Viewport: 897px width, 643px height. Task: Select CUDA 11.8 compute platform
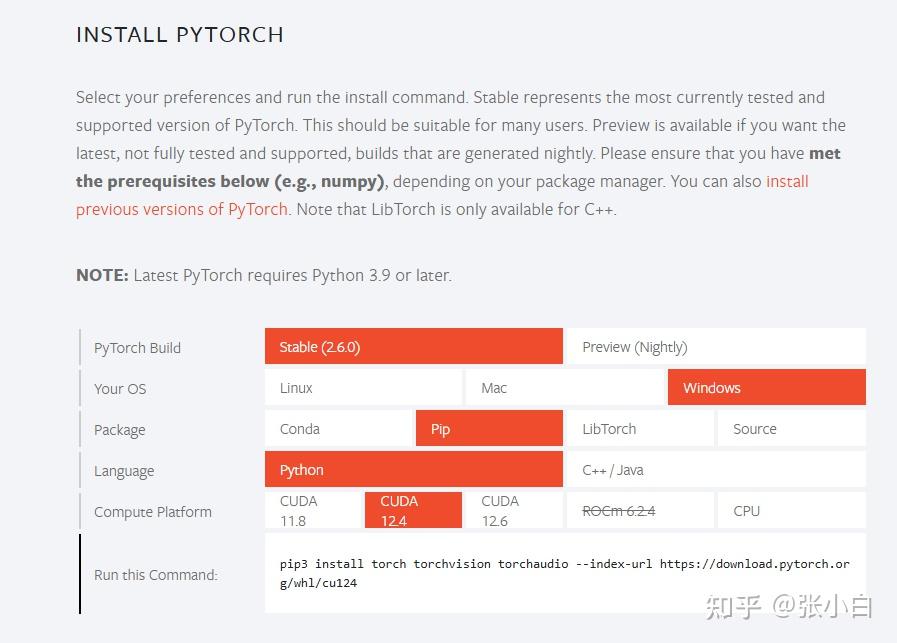[x=312, y=510]
